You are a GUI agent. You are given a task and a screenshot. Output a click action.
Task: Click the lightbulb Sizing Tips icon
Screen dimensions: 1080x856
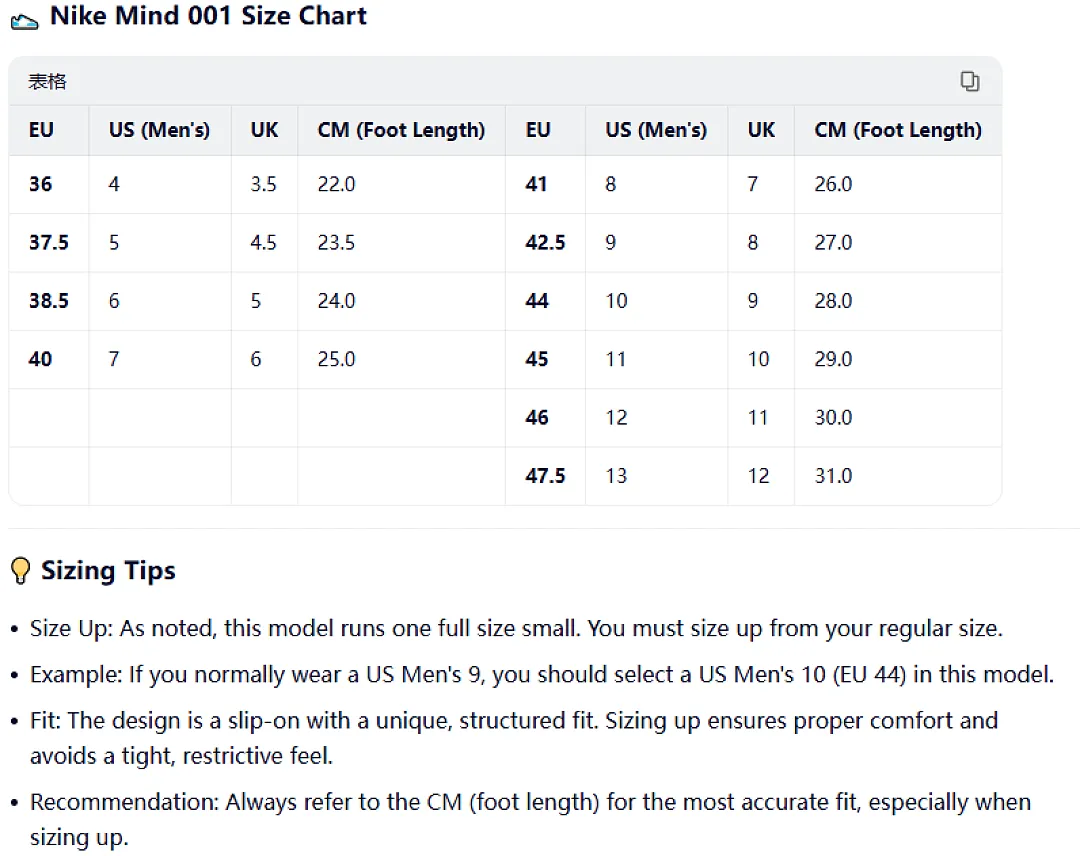[21, 571]
